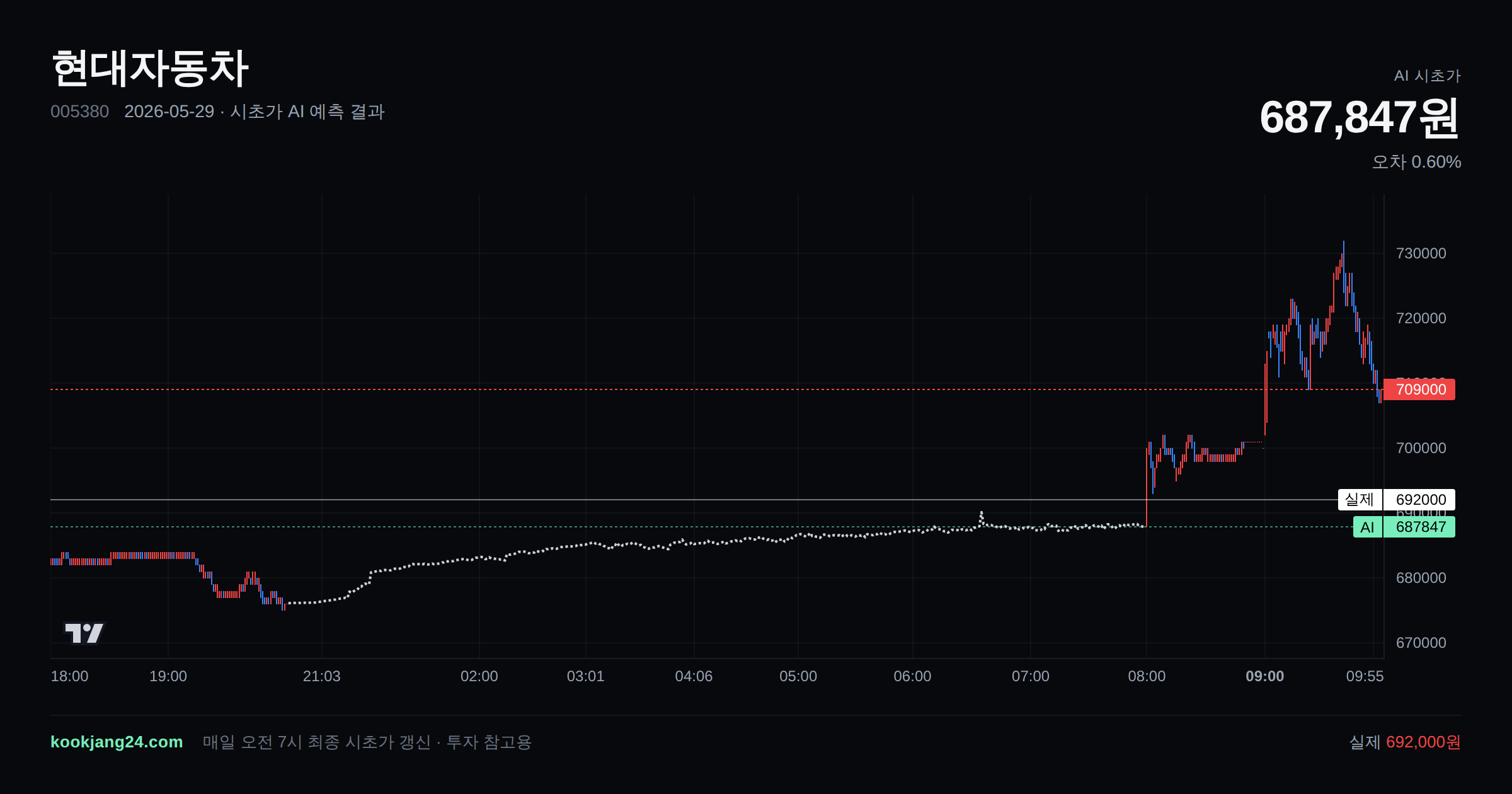This screenshot has height=794, width=1512.
Task: Click the 04:06 time axis label
Action: click(x=694, y=676)
